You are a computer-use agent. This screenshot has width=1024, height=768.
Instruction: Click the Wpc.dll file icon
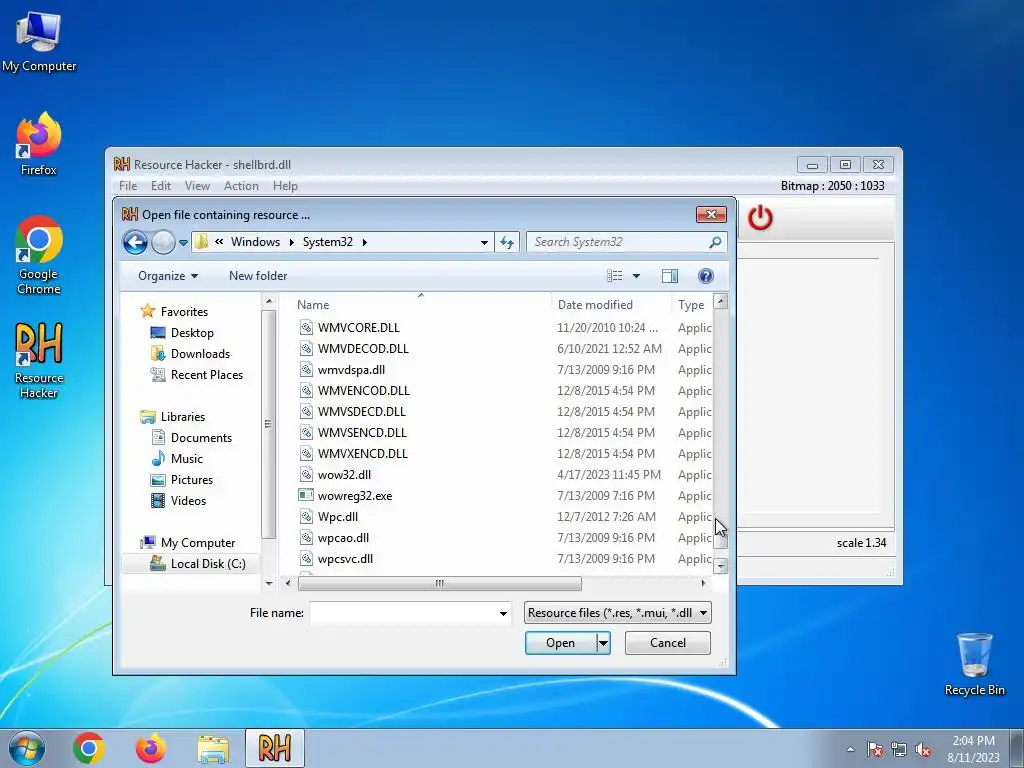coord(306,517)
